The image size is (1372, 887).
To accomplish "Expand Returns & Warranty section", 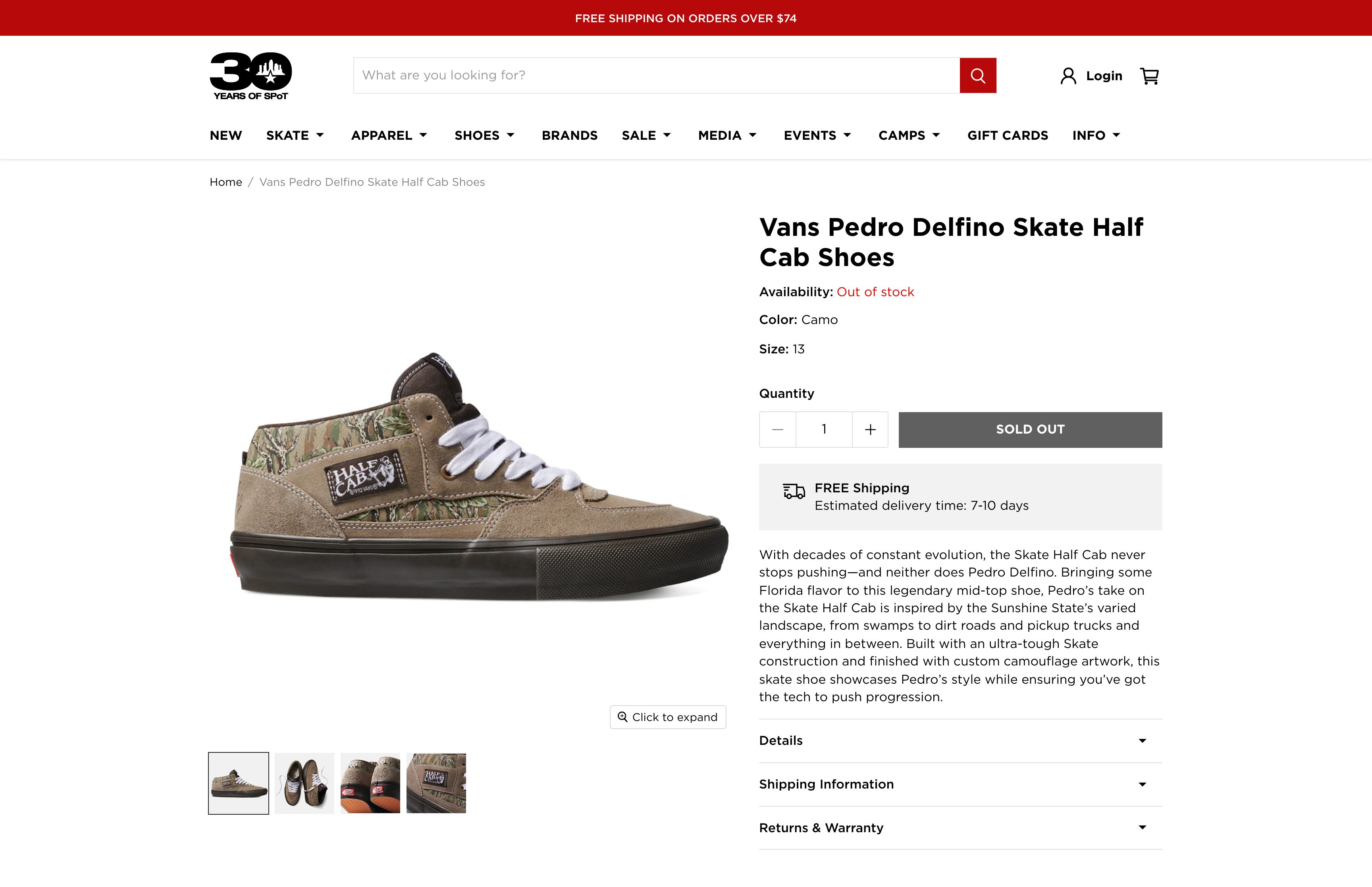I will [960, 828].
